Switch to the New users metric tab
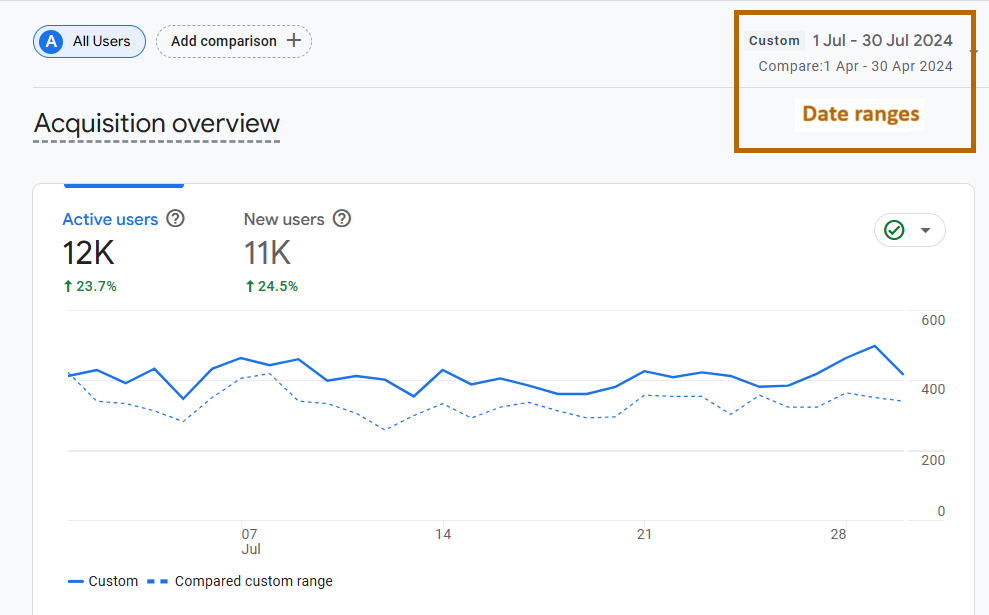The height and width of the screenshot is (615, 989). pos(284,220)
